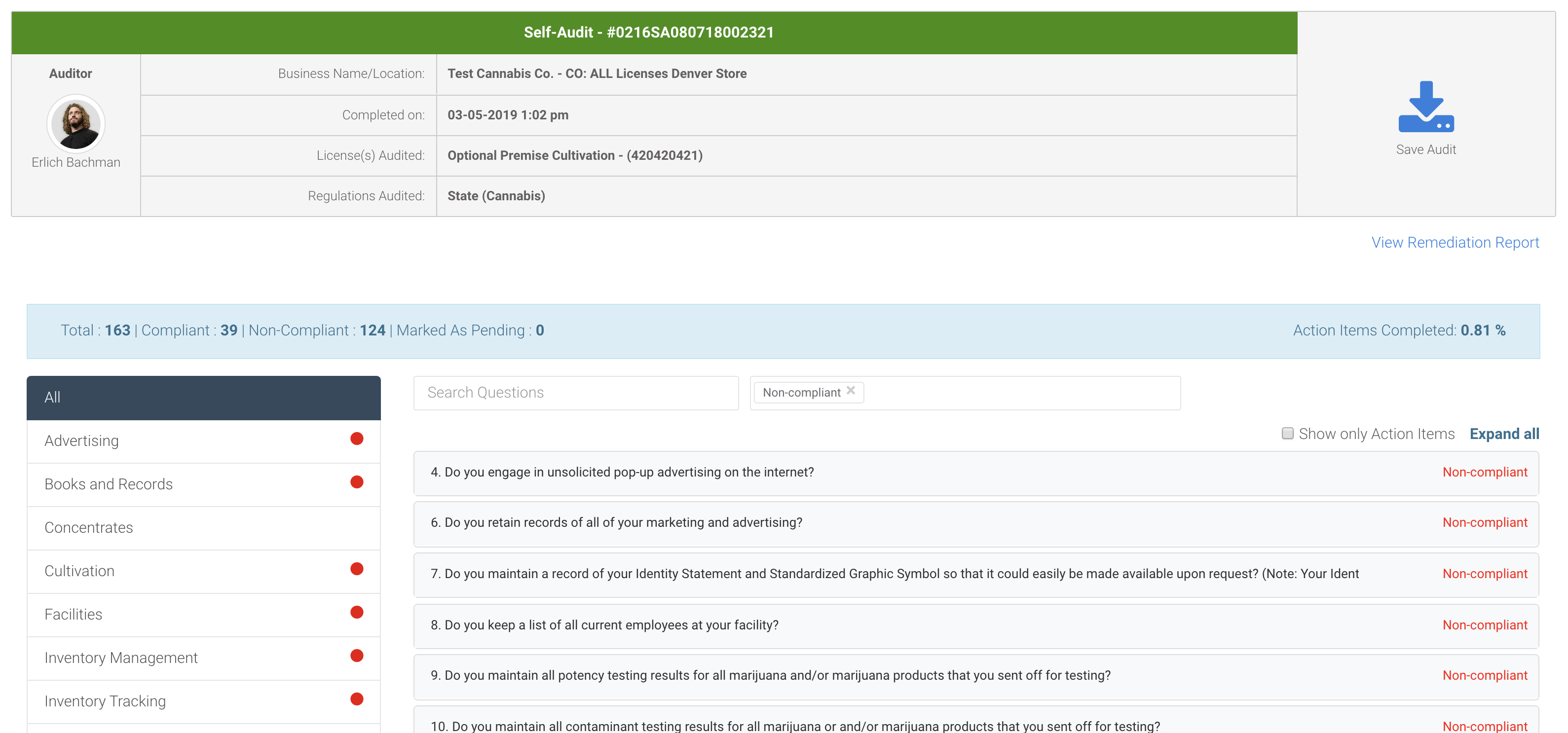
Task: Expand question 6 about marketing records
Action: point(976,523)
